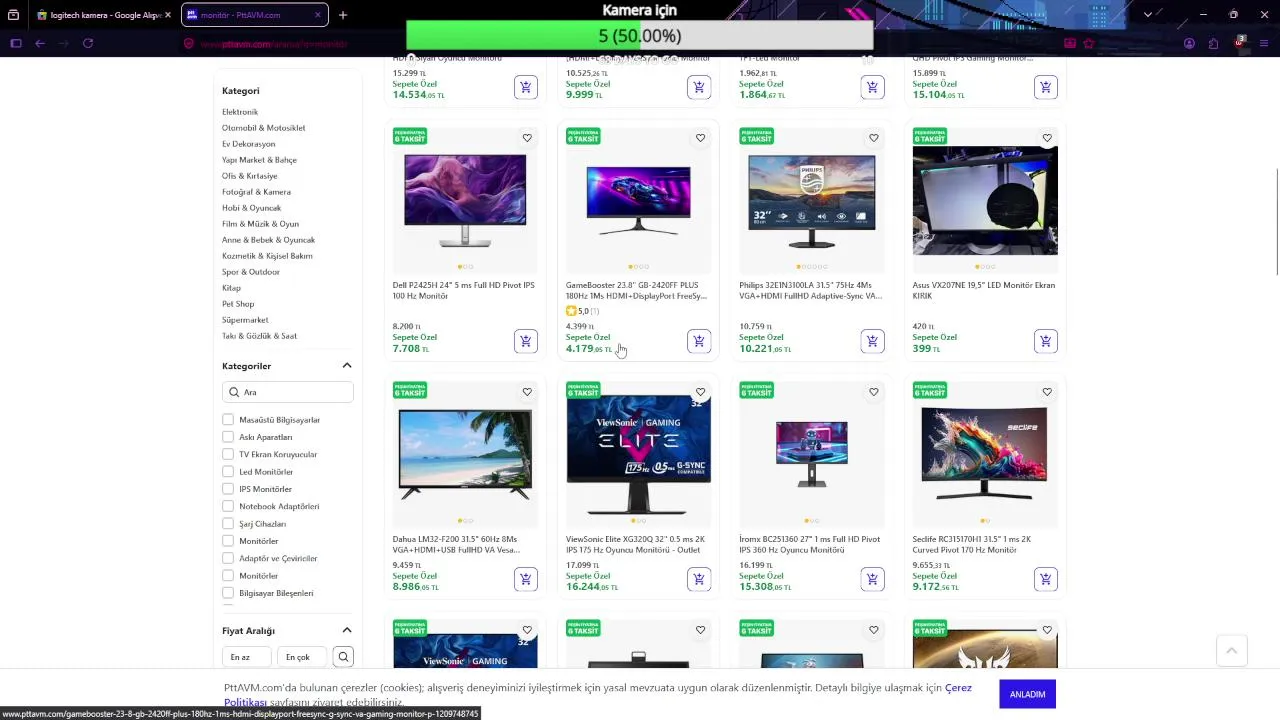The height and width of the screenshot is (720, 1280).
Task: Open the Otomobil & Motosiklet category
Action: [264, 128]
